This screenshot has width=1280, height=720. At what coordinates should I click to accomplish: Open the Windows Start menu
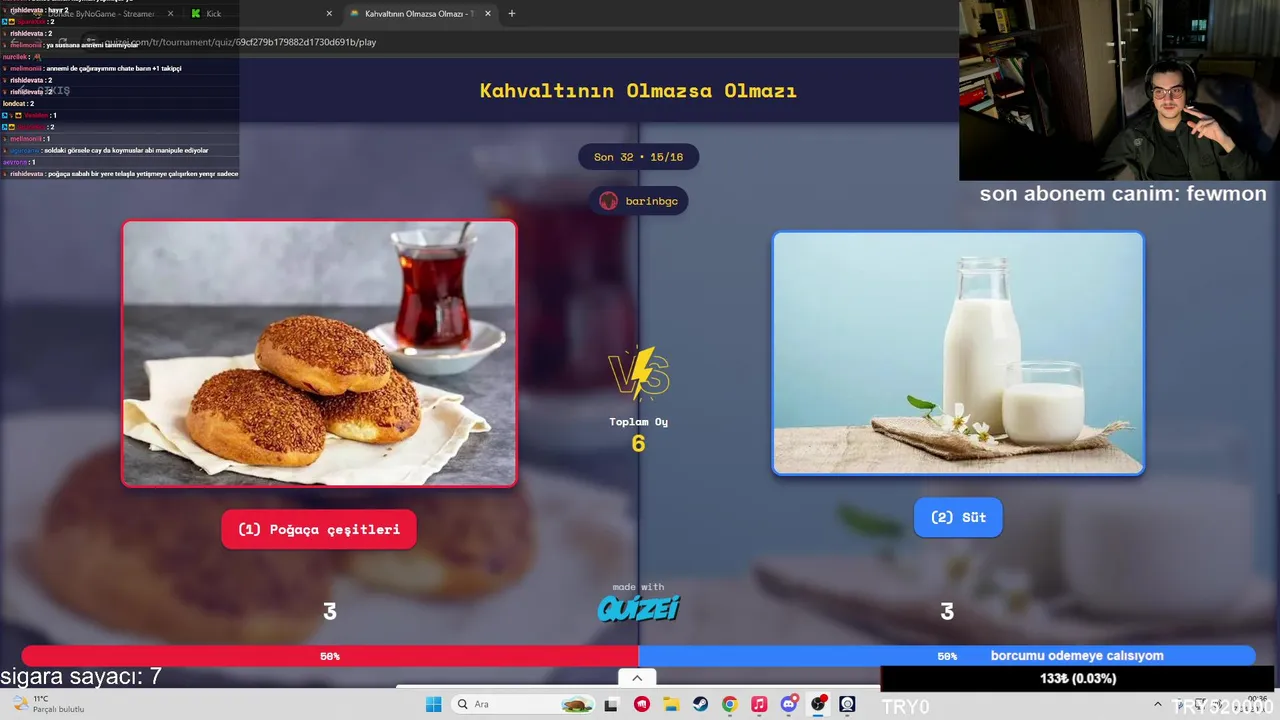[x=433, y=704]
